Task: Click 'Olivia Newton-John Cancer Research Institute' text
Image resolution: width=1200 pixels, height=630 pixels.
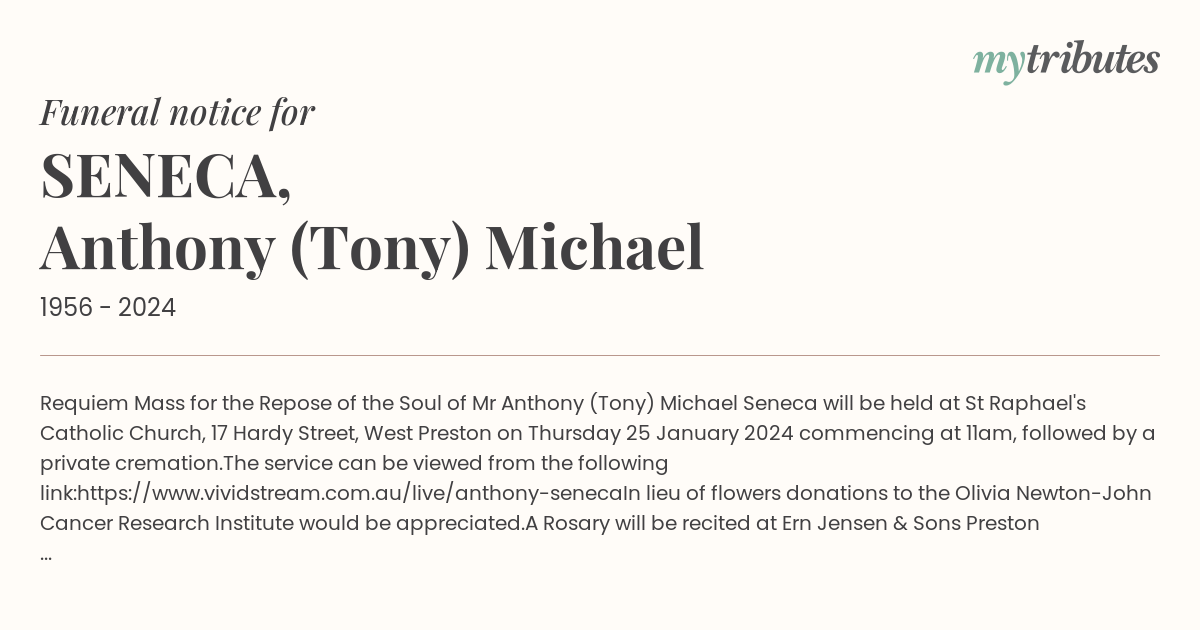Action: pyautogui.click(x=596, y=508)
